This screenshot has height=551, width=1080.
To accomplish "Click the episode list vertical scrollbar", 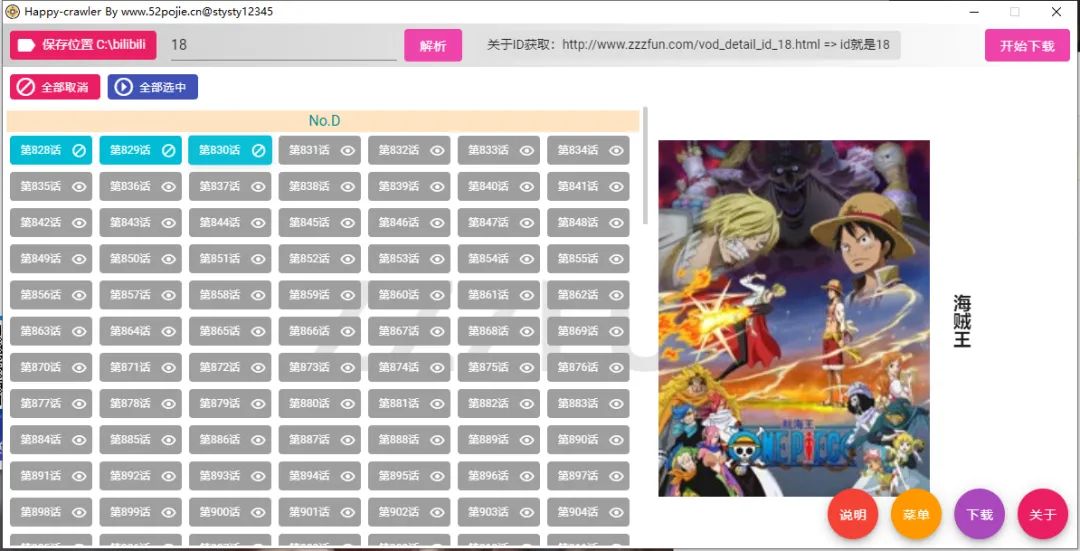I will pos(645,165).
